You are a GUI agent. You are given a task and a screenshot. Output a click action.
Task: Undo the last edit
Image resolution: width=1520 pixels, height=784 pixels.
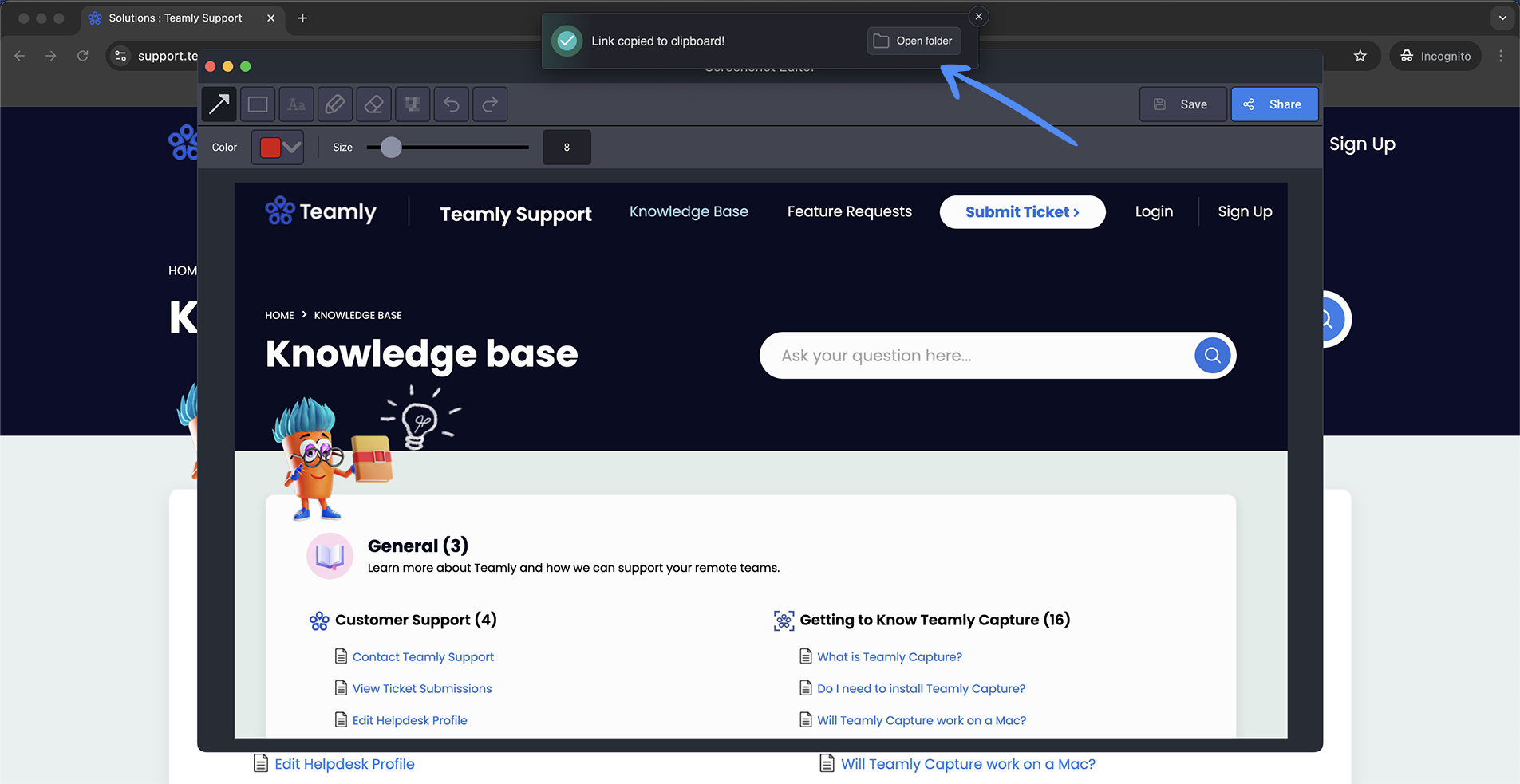(x=452, y=104)
